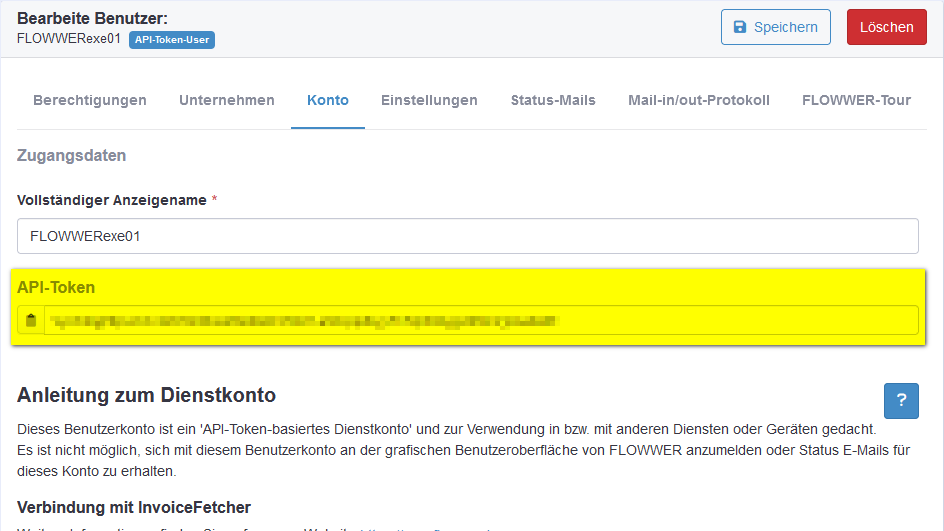Image resolution: width=944 pixels, height=531 pixels.
Task: Copy API token via clipboard icon
Action: [x=31, y=320]
